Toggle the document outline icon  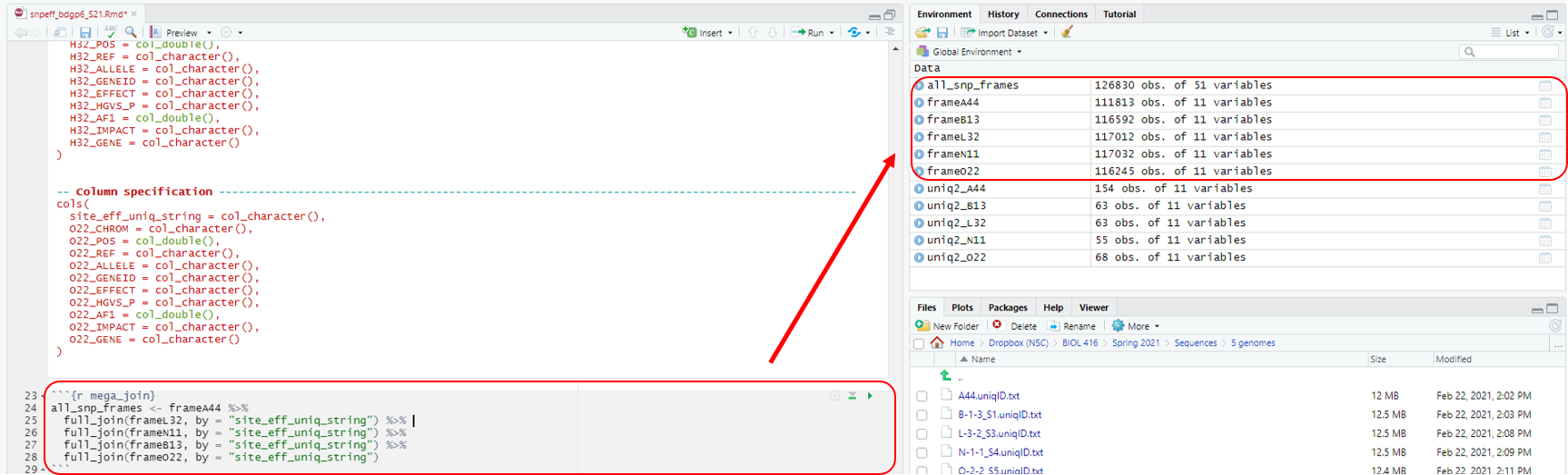[890, 33]
